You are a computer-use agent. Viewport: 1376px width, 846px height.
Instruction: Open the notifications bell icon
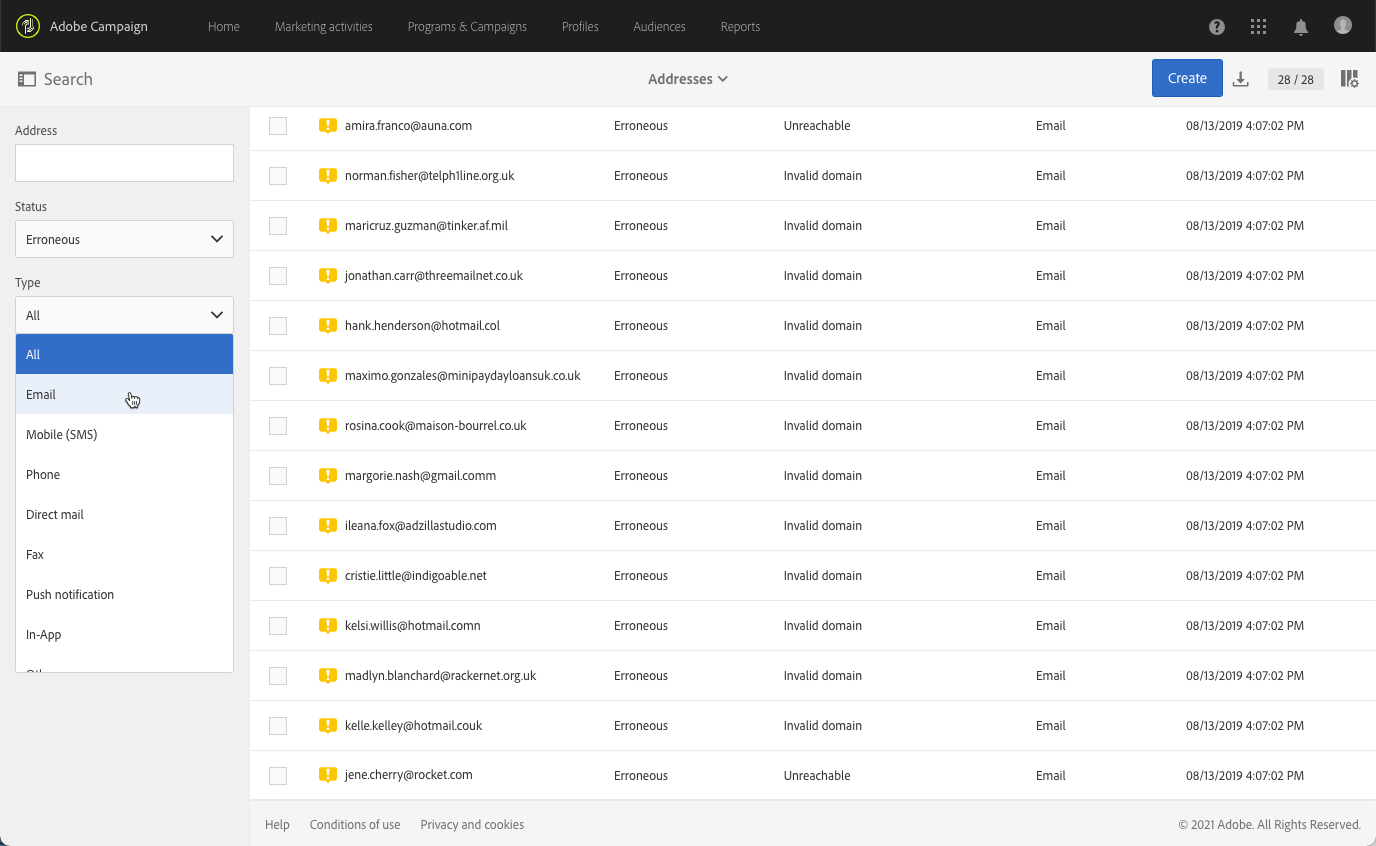1301,27
